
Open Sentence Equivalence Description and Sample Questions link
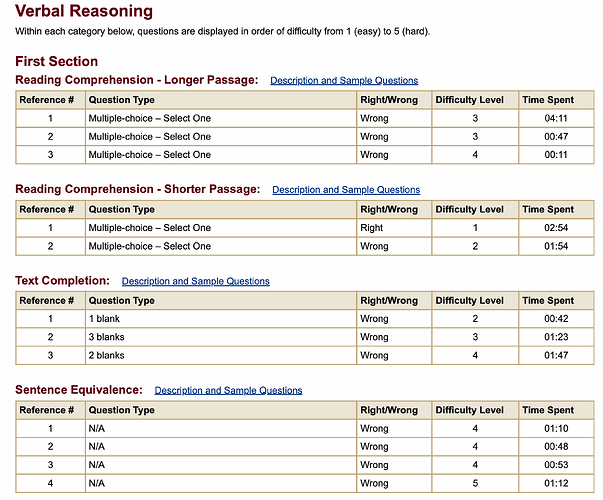click(x=228, y=390)
